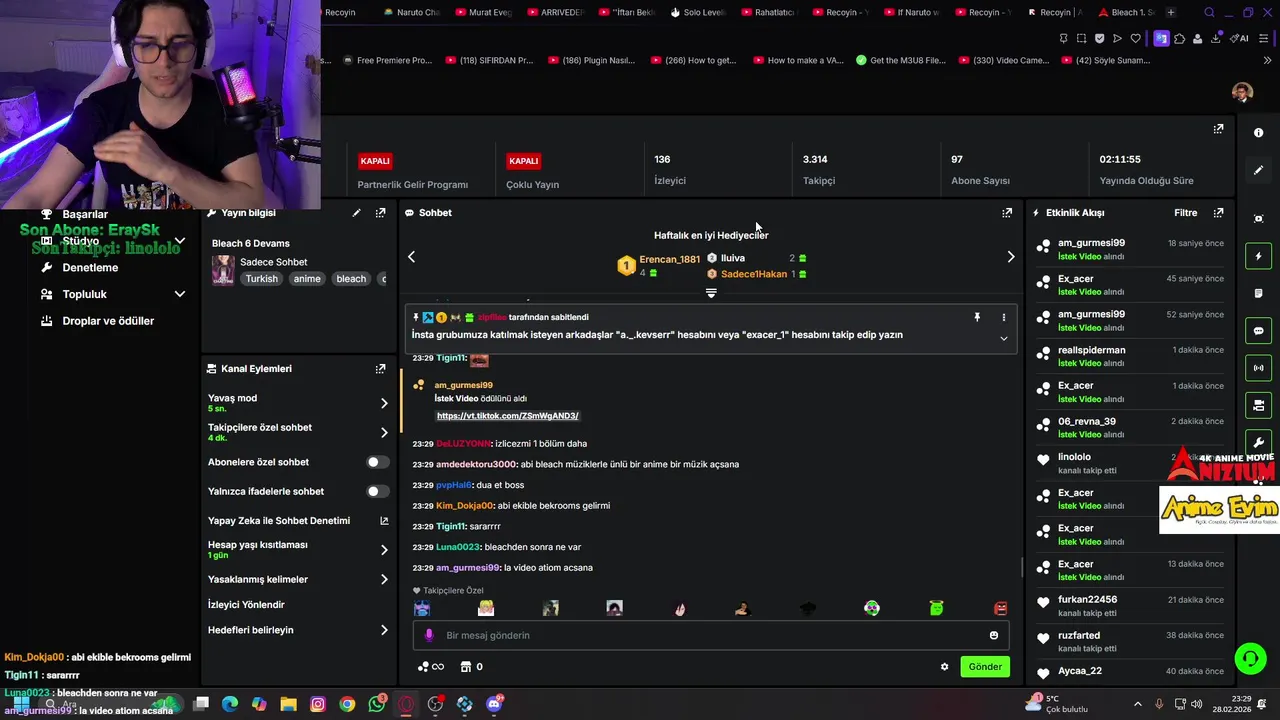Click the camera capture icon in right sidebar
1280x720 pixels.
point(1258,219)
